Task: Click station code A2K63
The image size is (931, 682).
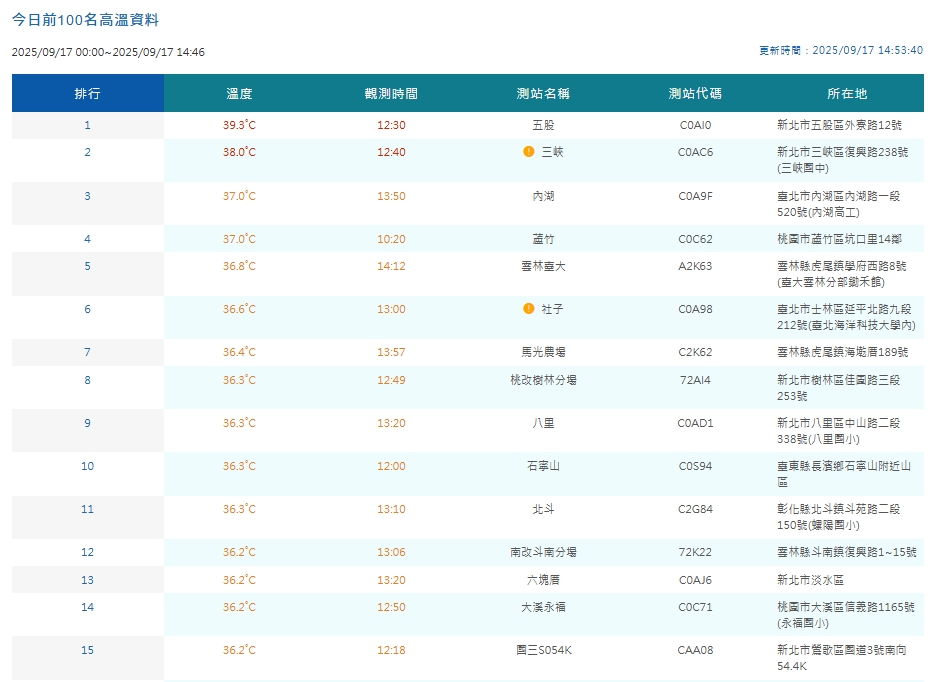Action: (695, 266)
